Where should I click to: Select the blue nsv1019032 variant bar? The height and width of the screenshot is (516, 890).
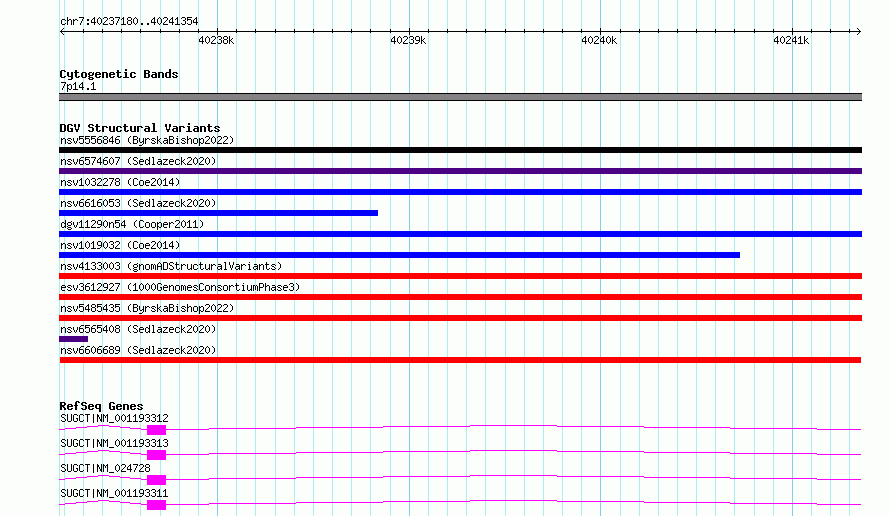pyautogui.click(x=400, y=255)
